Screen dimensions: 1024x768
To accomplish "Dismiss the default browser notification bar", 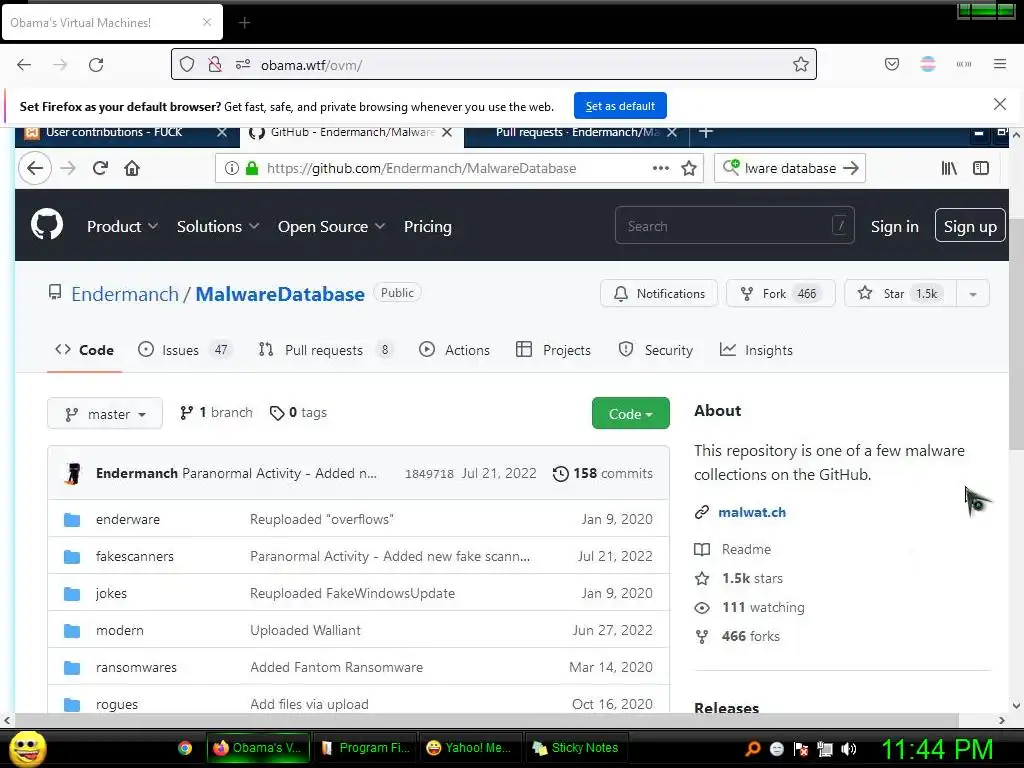I will [999, 104].
